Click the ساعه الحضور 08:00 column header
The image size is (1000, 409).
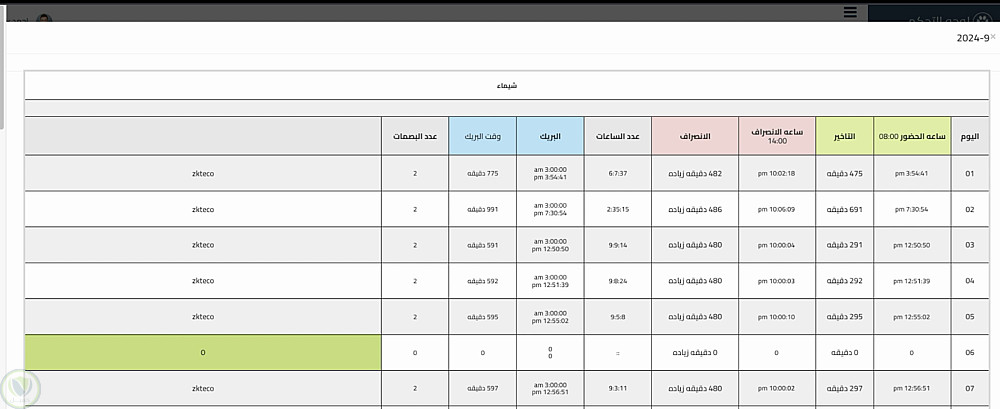click(x=912, y=136)
